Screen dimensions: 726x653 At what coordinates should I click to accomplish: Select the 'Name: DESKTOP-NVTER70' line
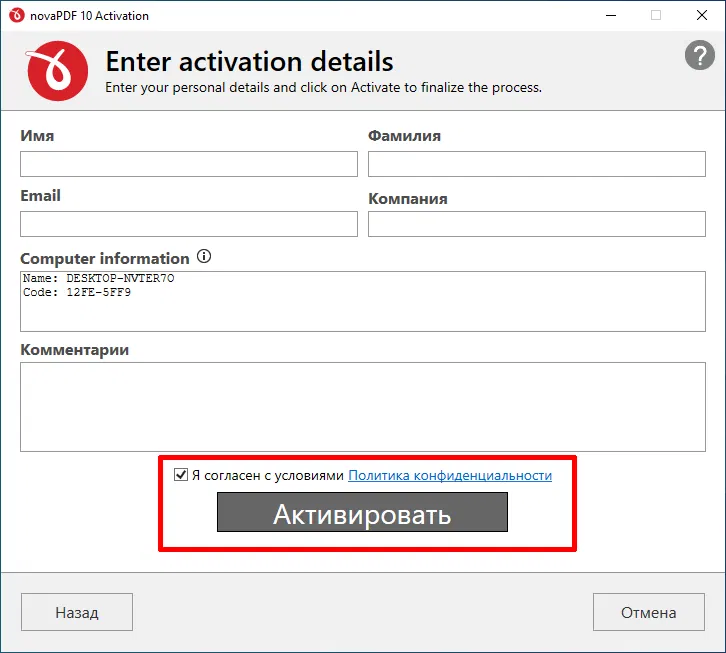pyautogui.click(x=99, y=278)
